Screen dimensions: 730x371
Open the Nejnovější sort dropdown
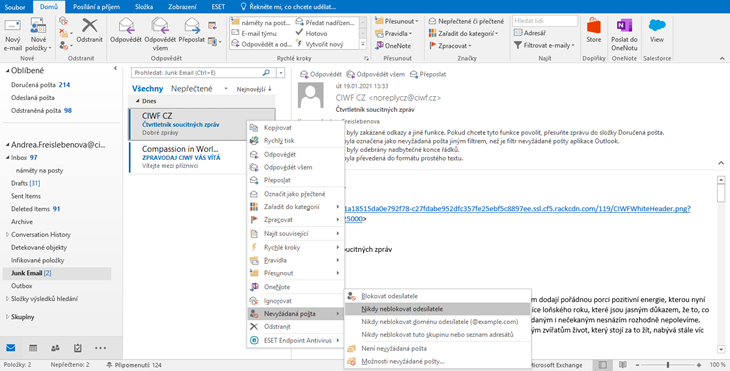[x=254, y=89]
